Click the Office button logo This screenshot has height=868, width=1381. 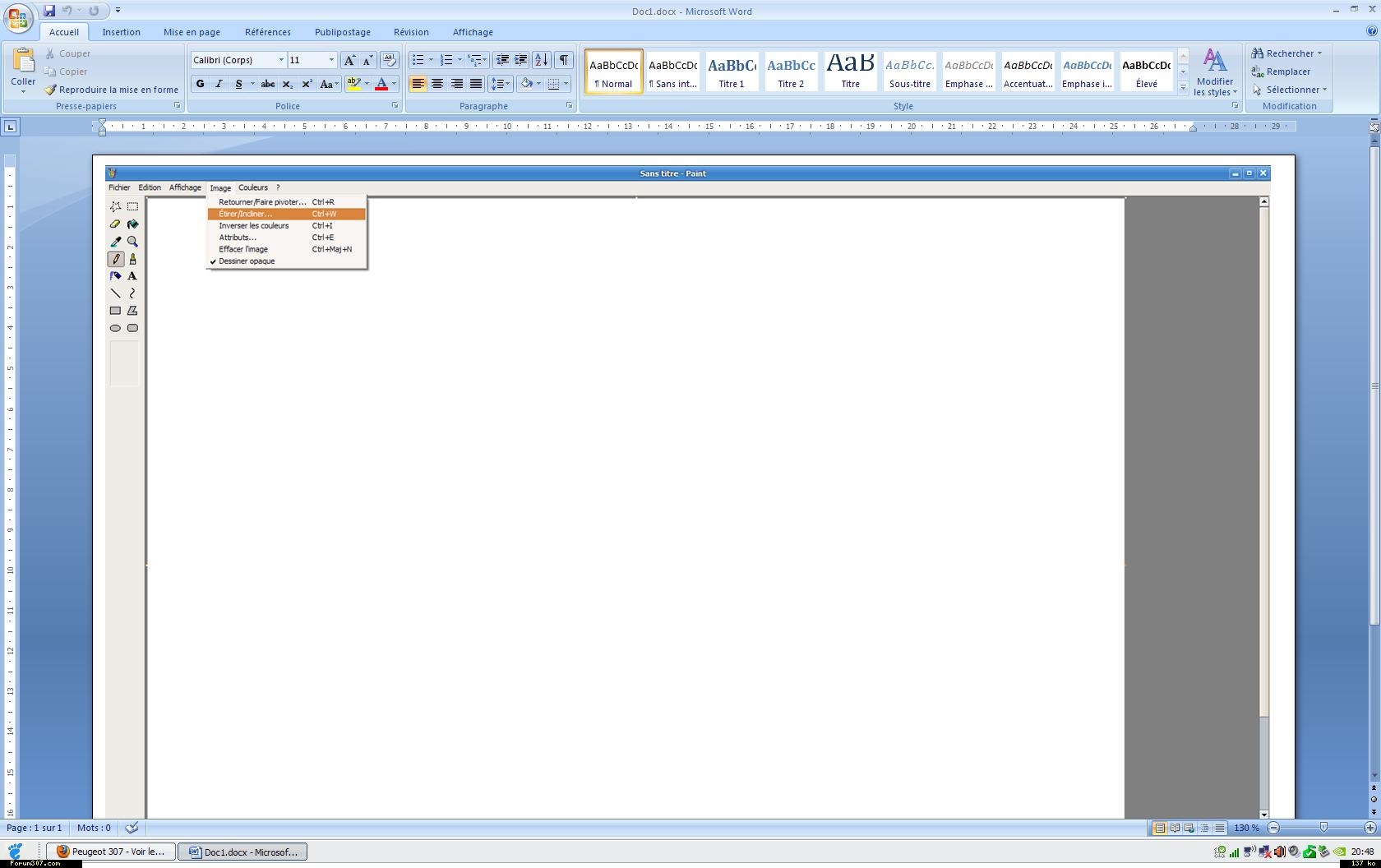17,17
